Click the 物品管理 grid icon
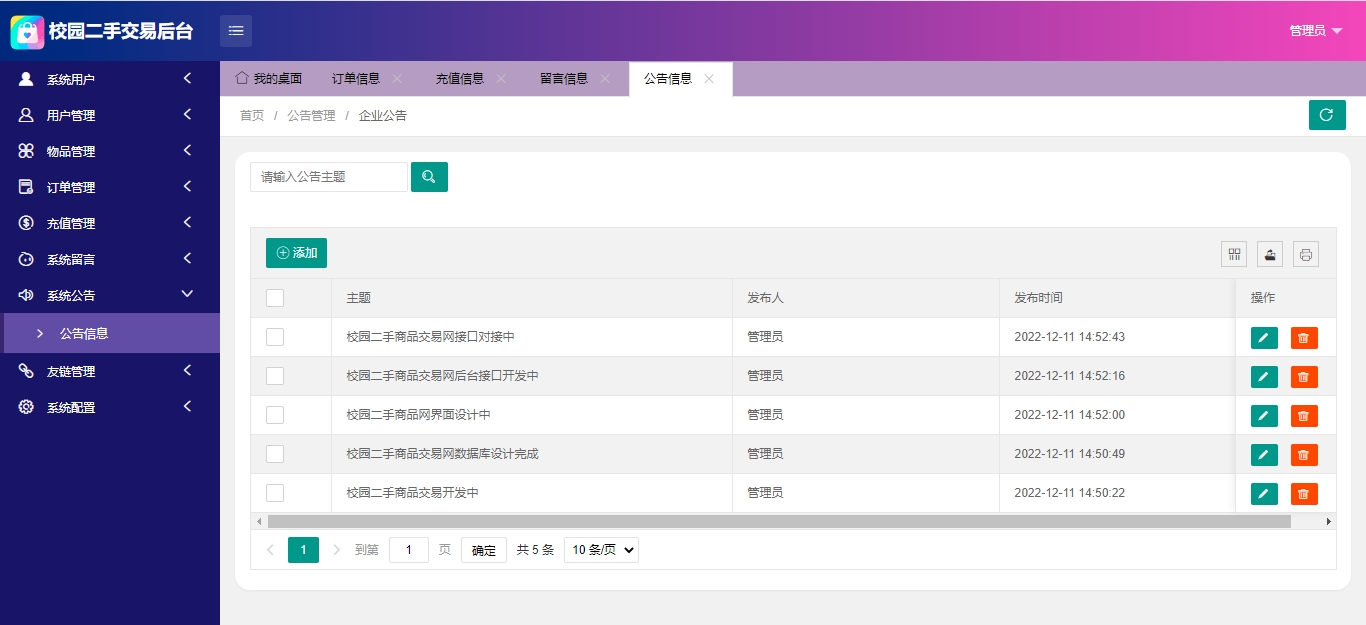 [x=26, y=151]
